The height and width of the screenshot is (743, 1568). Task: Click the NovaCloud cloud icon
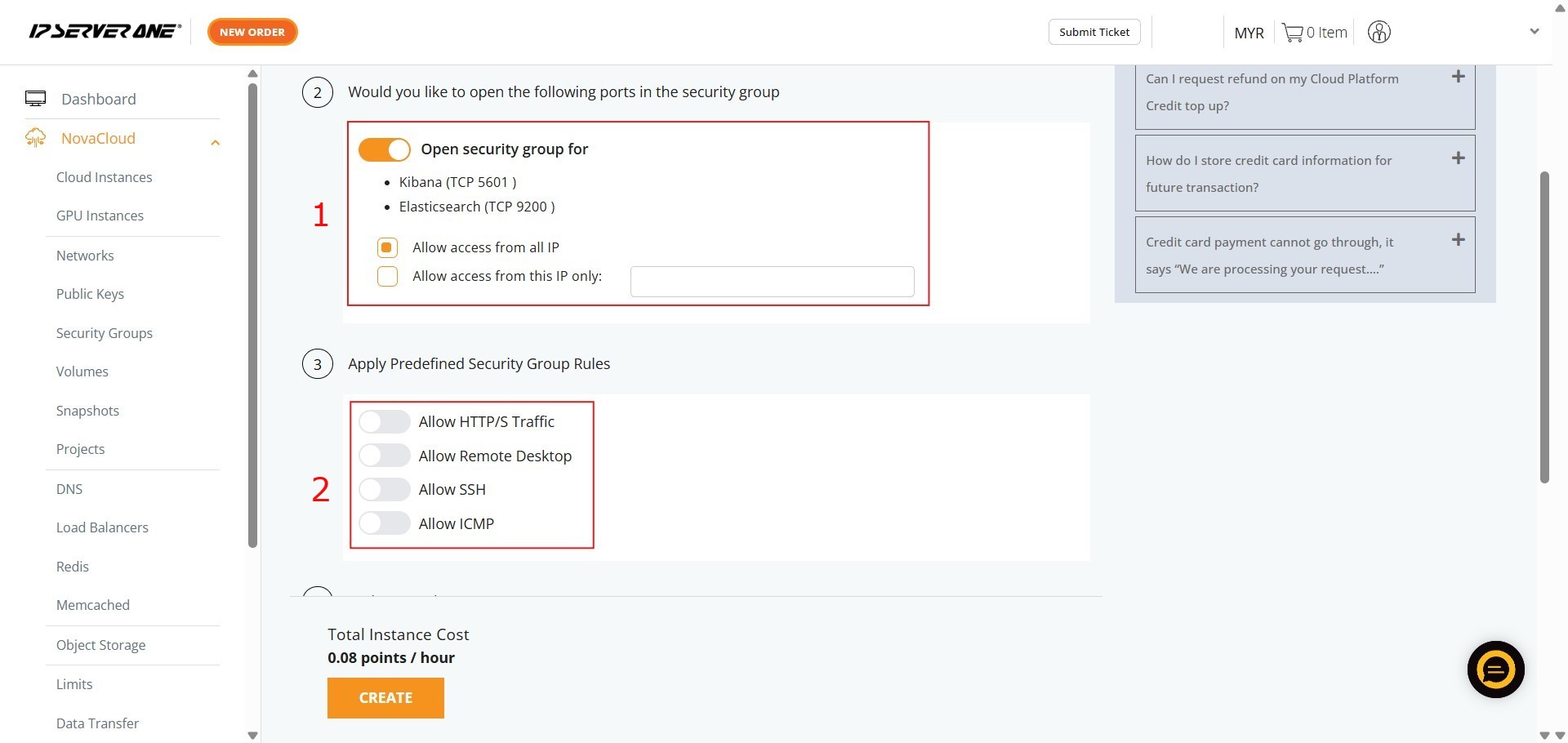[35, 138]
